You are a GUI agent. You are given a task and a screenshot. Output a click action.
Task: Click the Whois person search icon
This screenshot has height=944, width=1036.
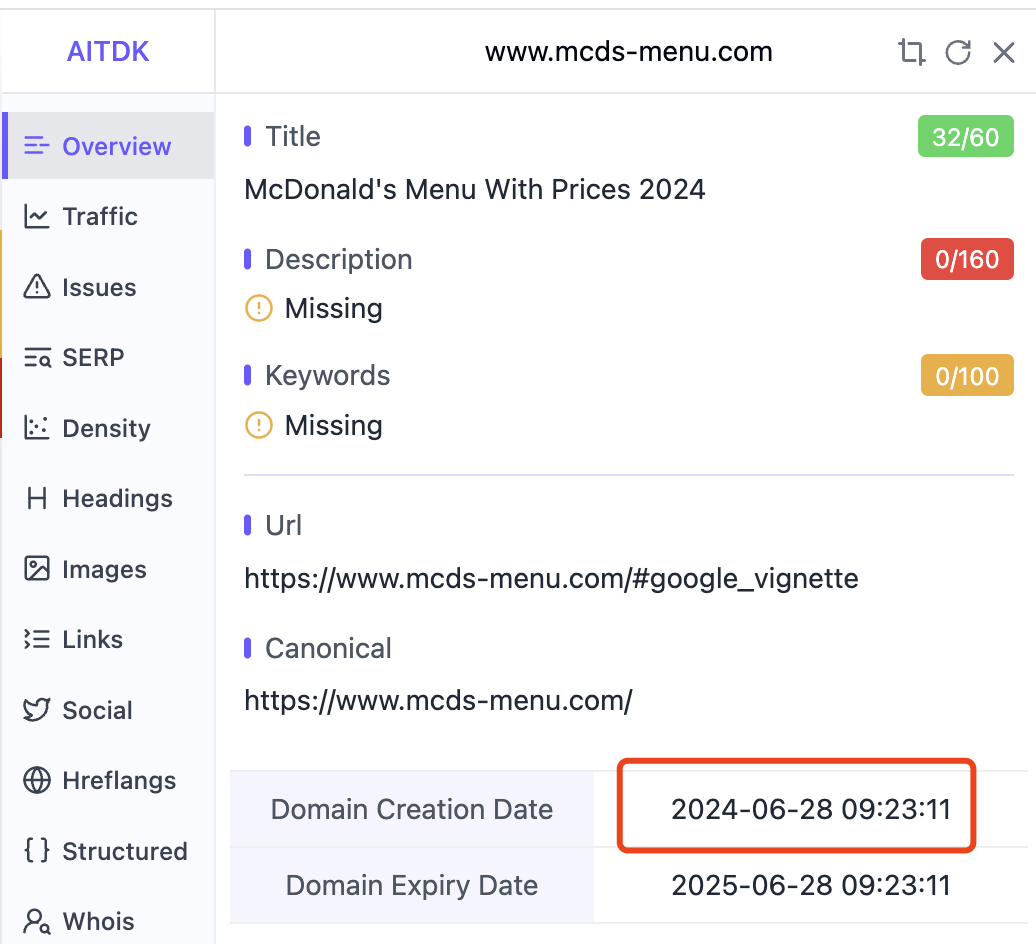coord(36,922)
